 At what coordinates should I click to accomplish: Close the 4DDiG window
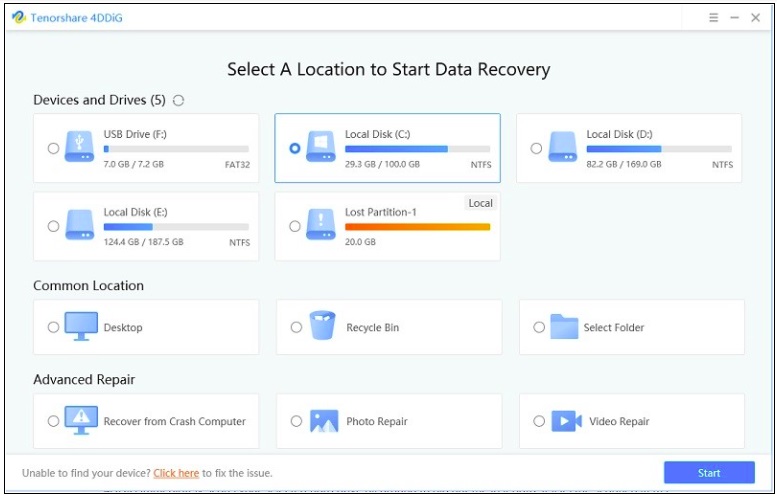pyautogui.click(x=756, y=18)
